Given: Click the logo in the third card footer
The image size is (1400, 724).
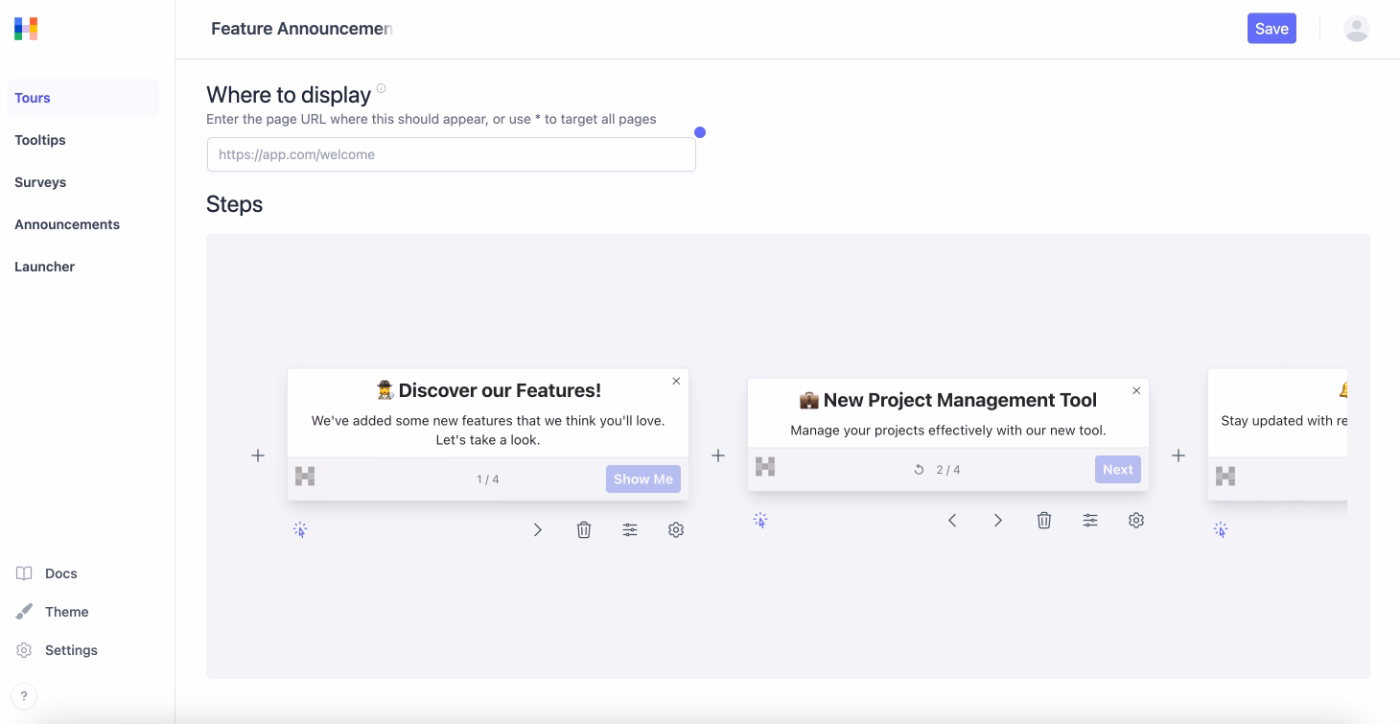Looking at the screenshot, I should (x=1225, y=476).
